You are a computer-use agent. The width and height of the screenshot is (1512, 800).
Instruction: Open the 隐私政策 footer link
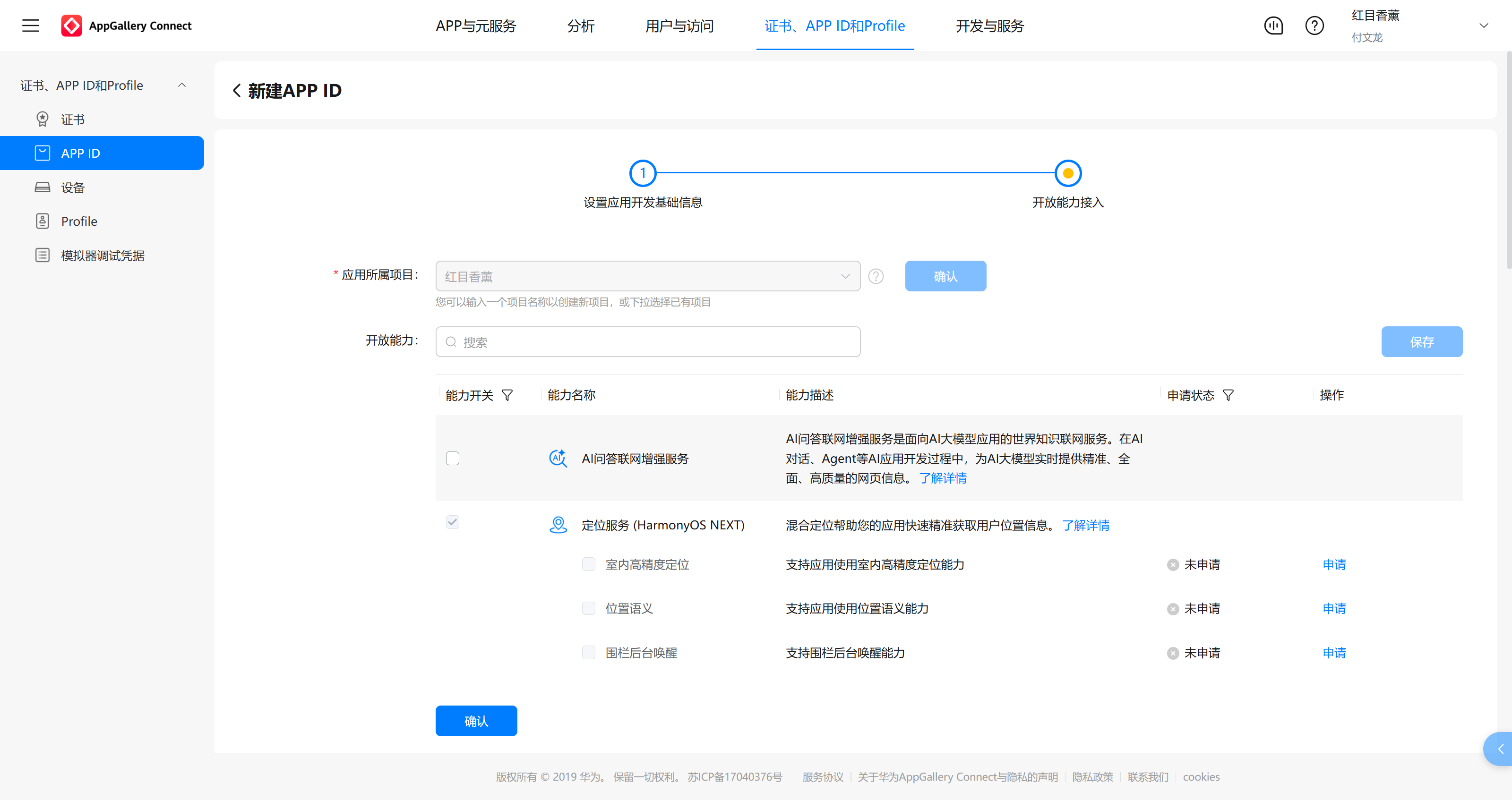click(x=1092, y=776)
